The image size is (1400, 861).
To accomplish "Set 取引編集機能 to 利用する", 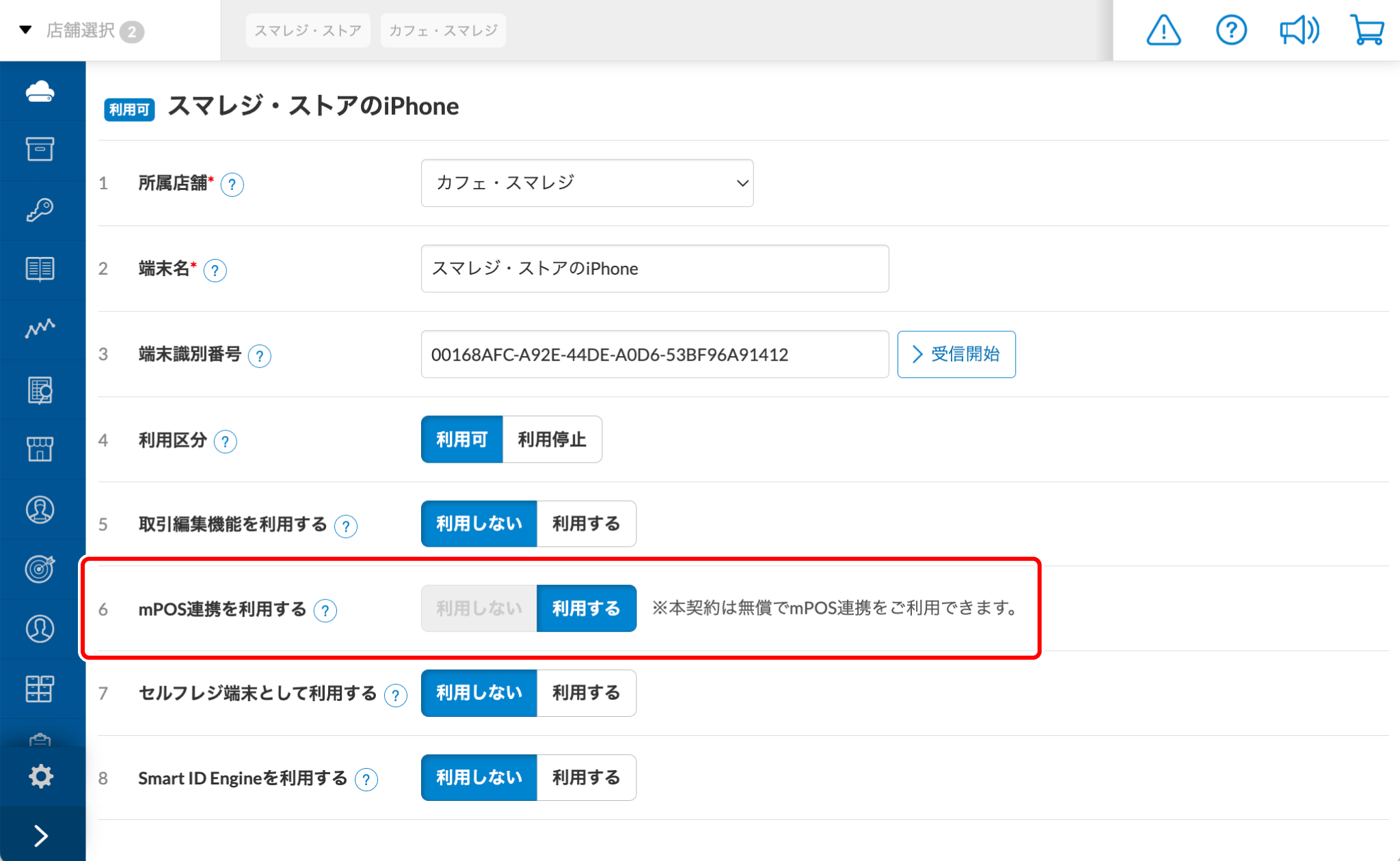I will click(x=587, y=523).
